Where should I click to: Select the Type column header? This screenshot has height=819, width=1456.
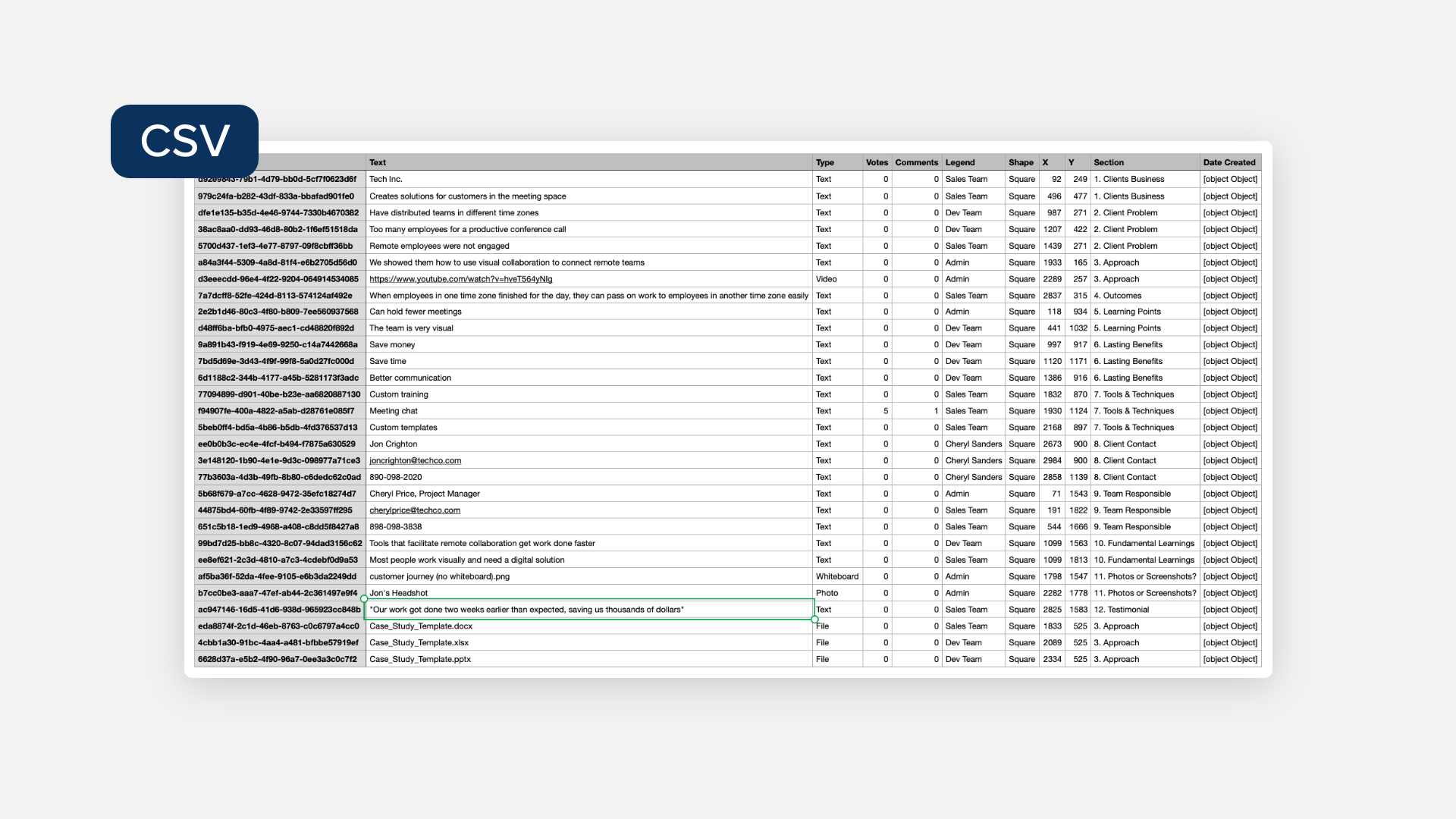click(x=837, y=162)
